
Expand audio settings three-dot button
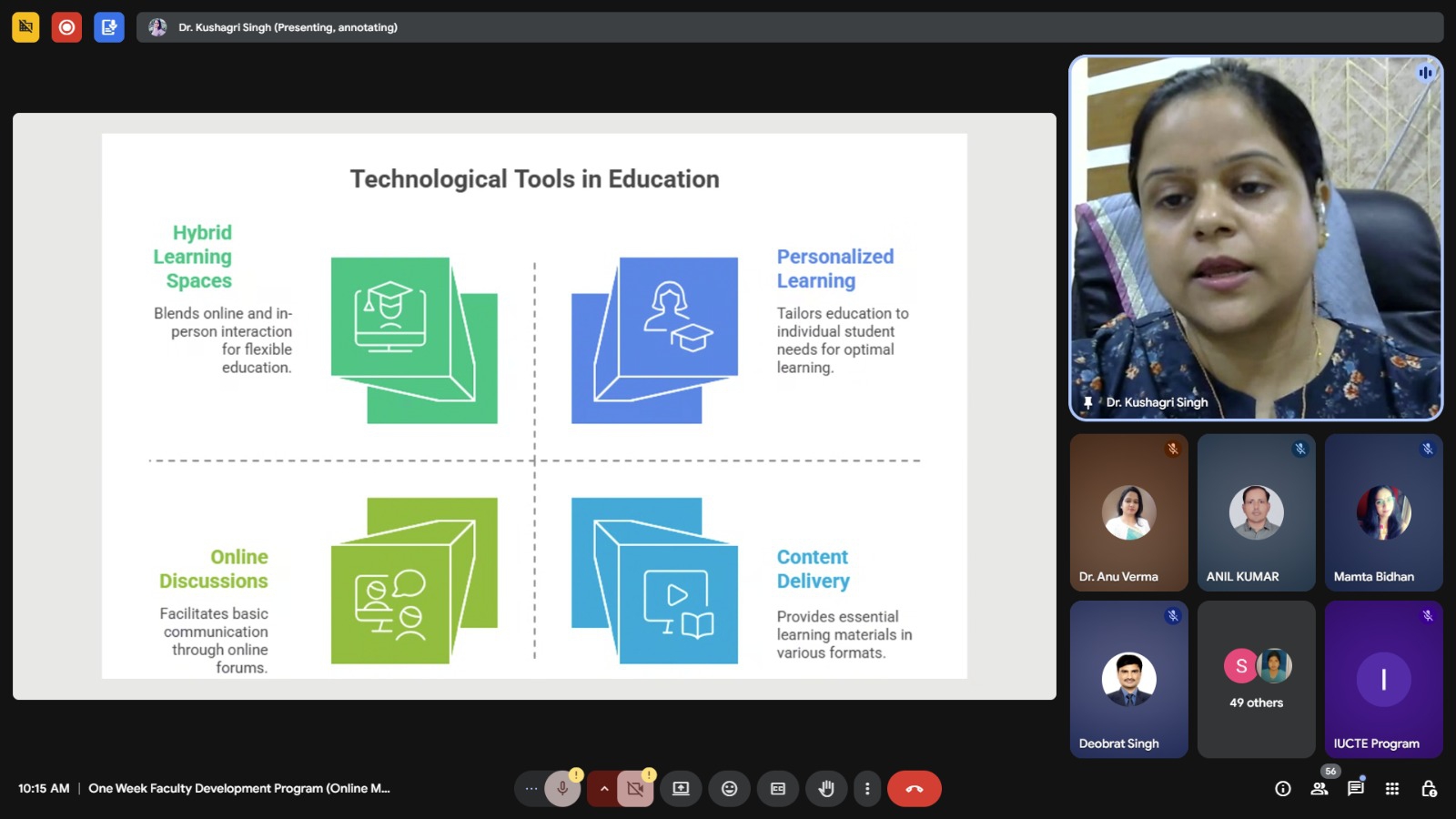click(531, 789)
